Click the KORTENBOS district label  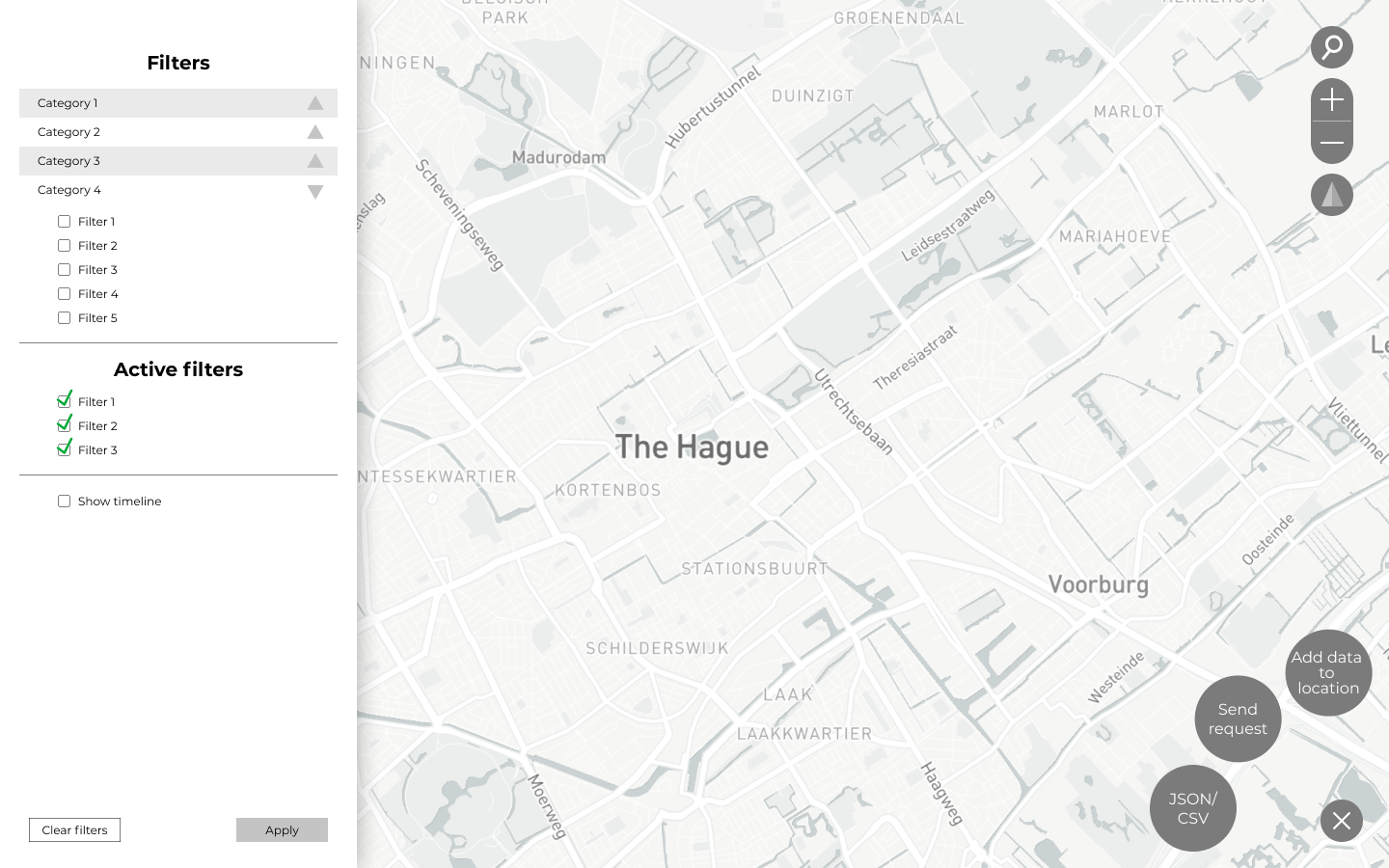[608, 490]
